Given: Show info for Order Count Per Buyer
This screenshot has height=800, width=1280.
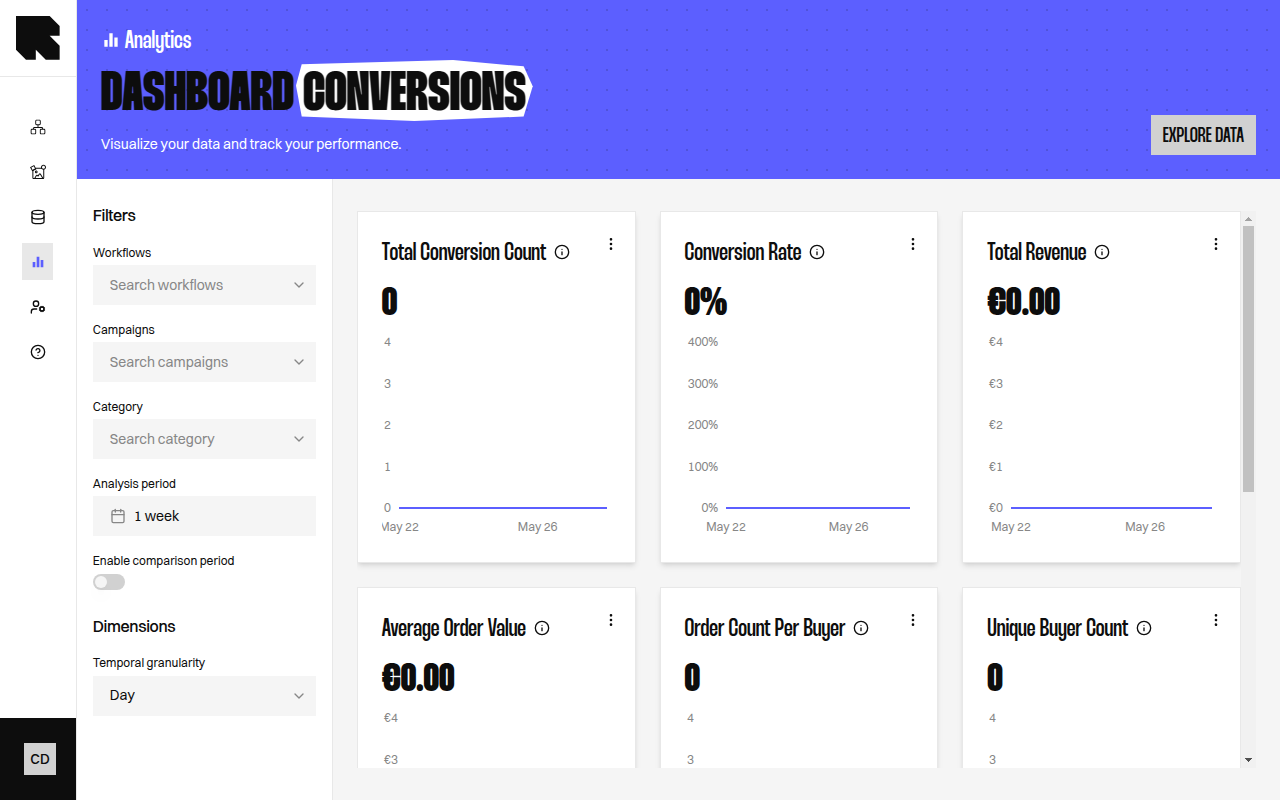Looking at the screenshot, I should [861, 628].
